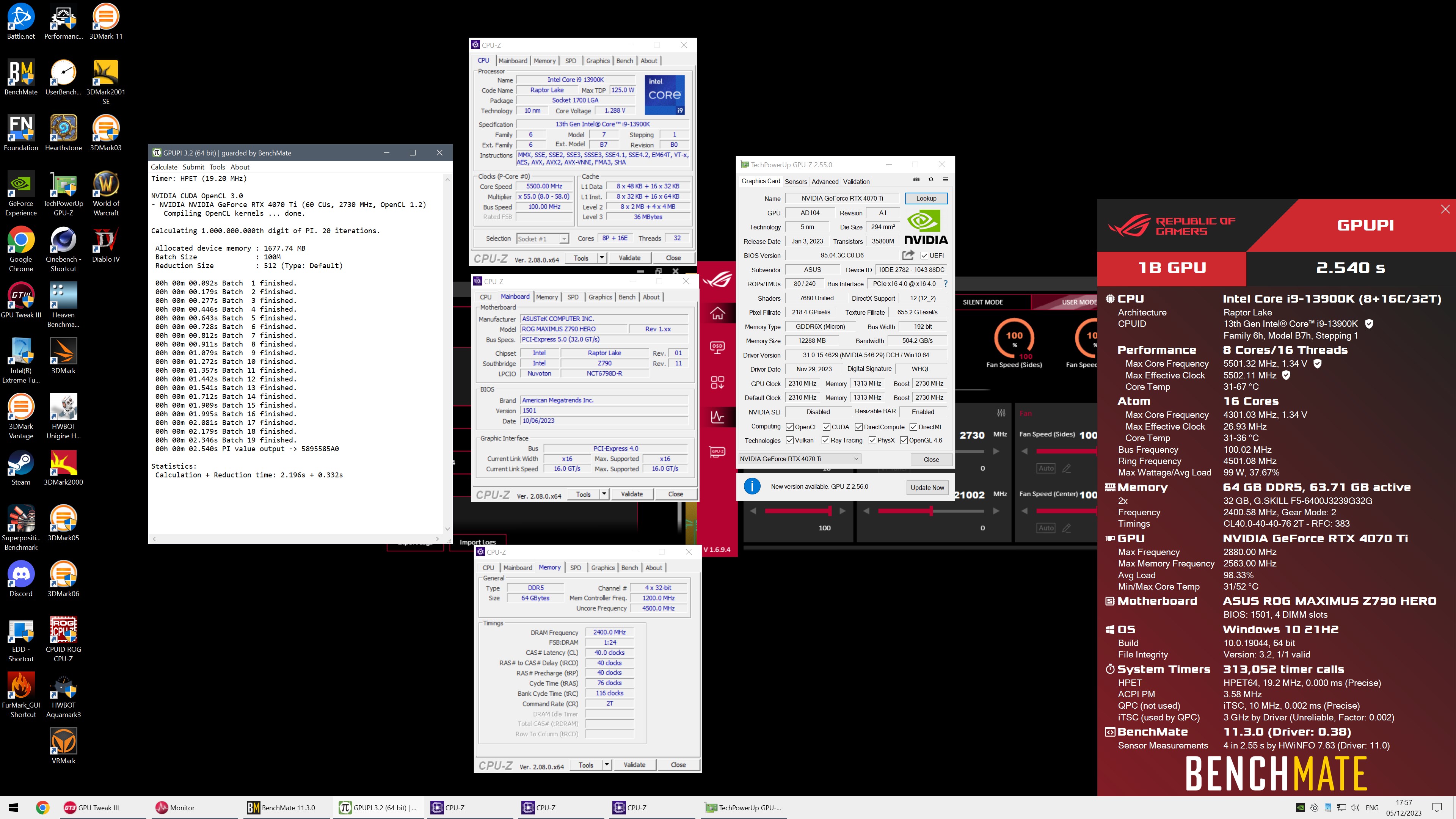The height and width of the screenshot is (819, 1456).
Task: Open VRMark desktop icon
Action: click(63, 746)
